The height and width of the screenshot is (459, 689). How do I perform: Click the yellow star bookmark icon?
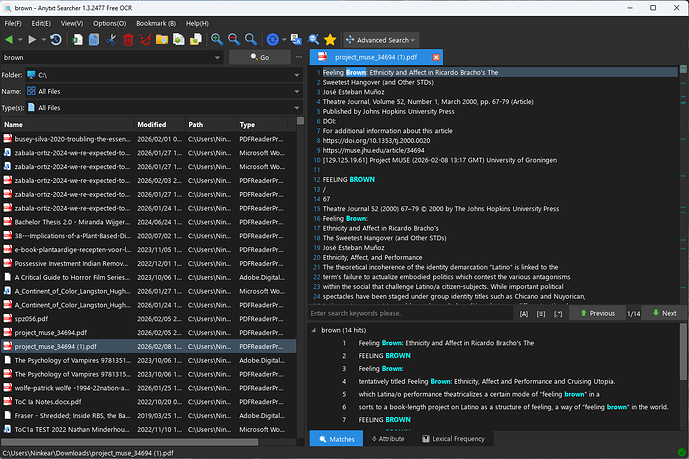(329, 40)
